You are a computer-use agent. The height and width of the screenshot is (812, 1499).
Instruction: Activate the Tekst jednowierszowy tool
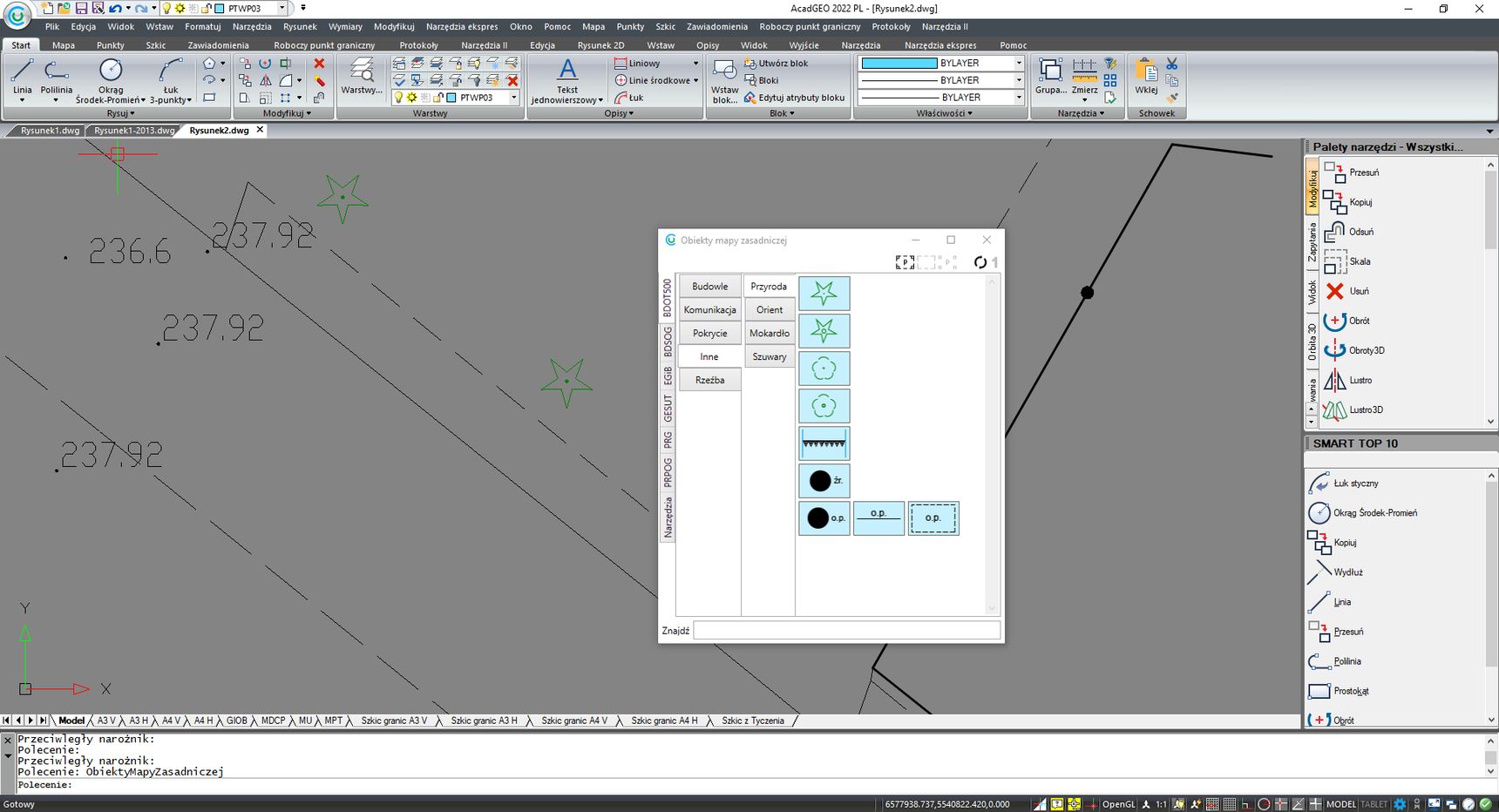pos(567,80)
